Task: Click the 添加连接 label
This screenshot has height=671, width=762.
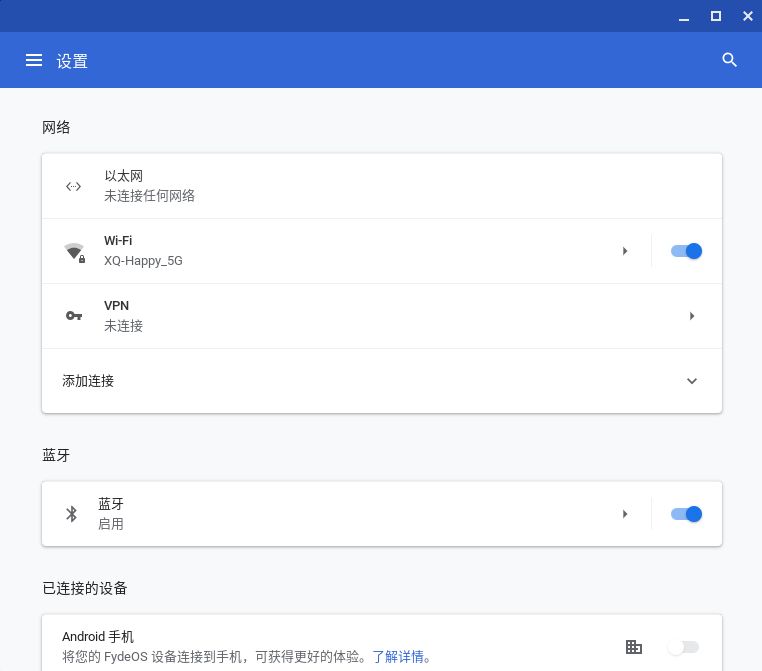Action: [88, 381]
